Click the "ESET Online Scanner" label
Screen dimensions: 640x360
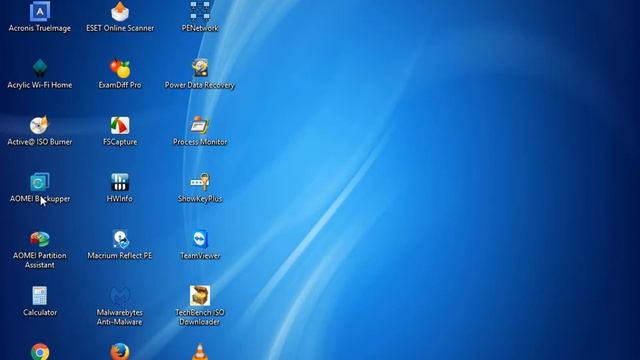(120, 28)
